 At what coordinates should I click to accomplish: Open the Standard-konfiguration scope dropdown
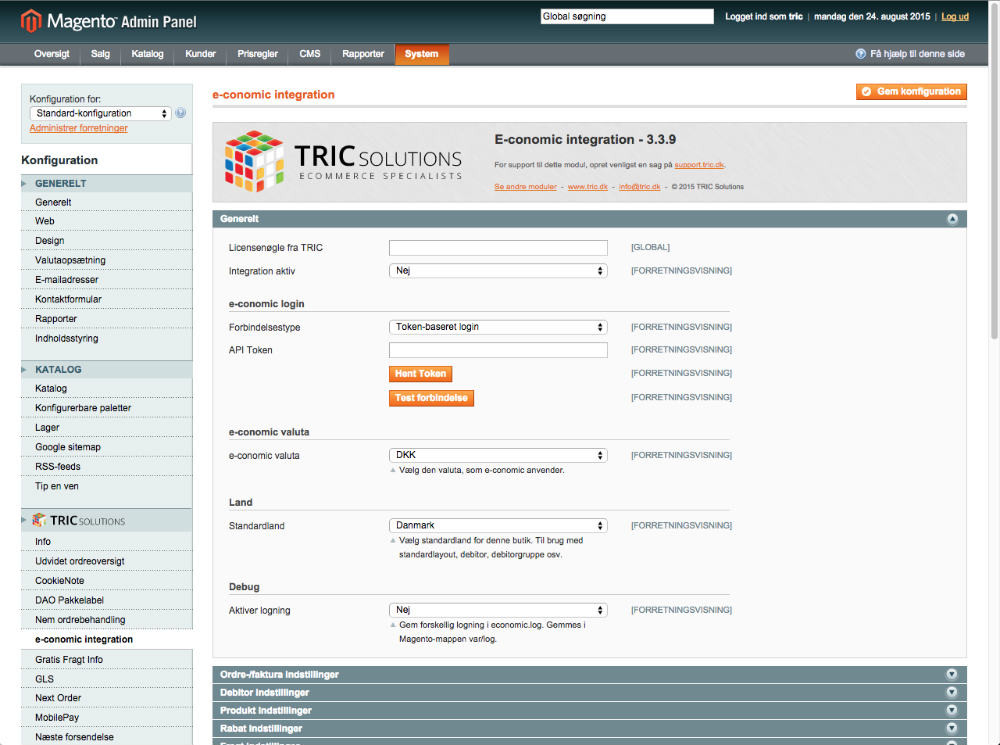100,113
